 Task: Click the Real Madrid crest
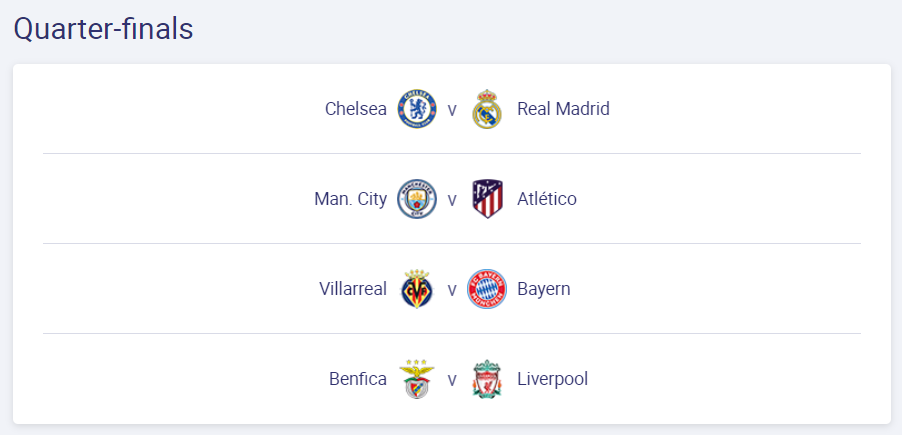click(487, 109)
